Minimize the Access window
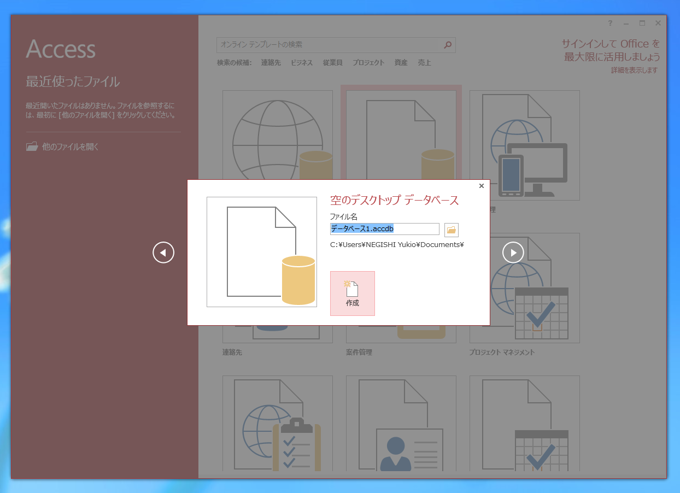This screenshot has height=493, width=680. coord(626,23)
